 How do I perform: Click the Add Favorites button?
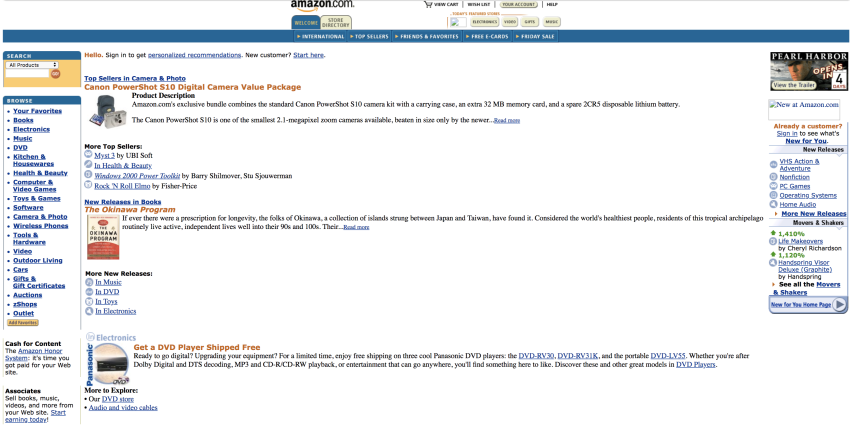pyautogui.click(x=23, y=323)
